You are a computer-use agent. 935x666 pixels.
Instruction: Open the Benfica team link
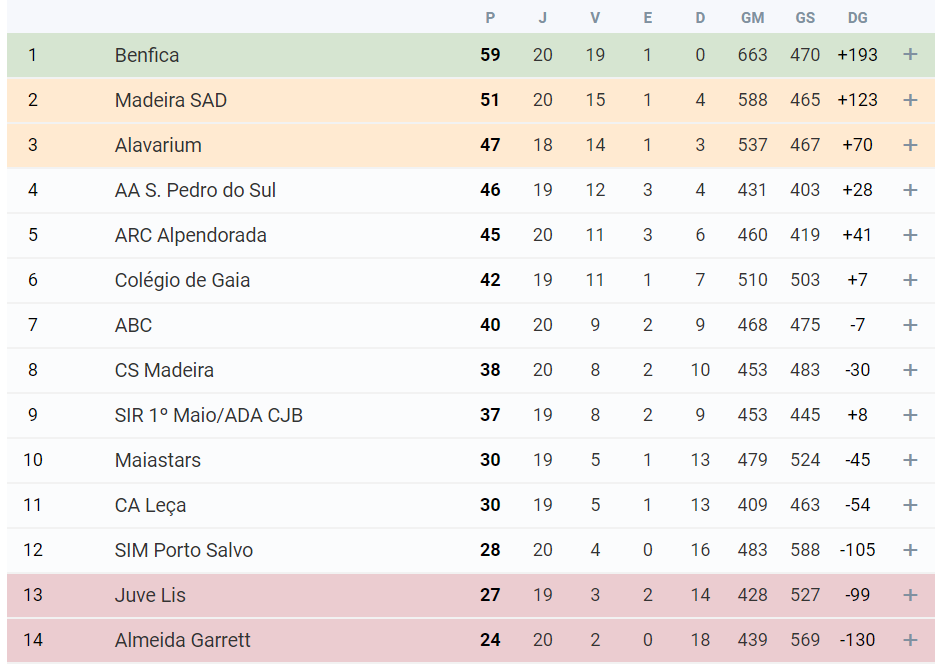(x=147, y=55)
